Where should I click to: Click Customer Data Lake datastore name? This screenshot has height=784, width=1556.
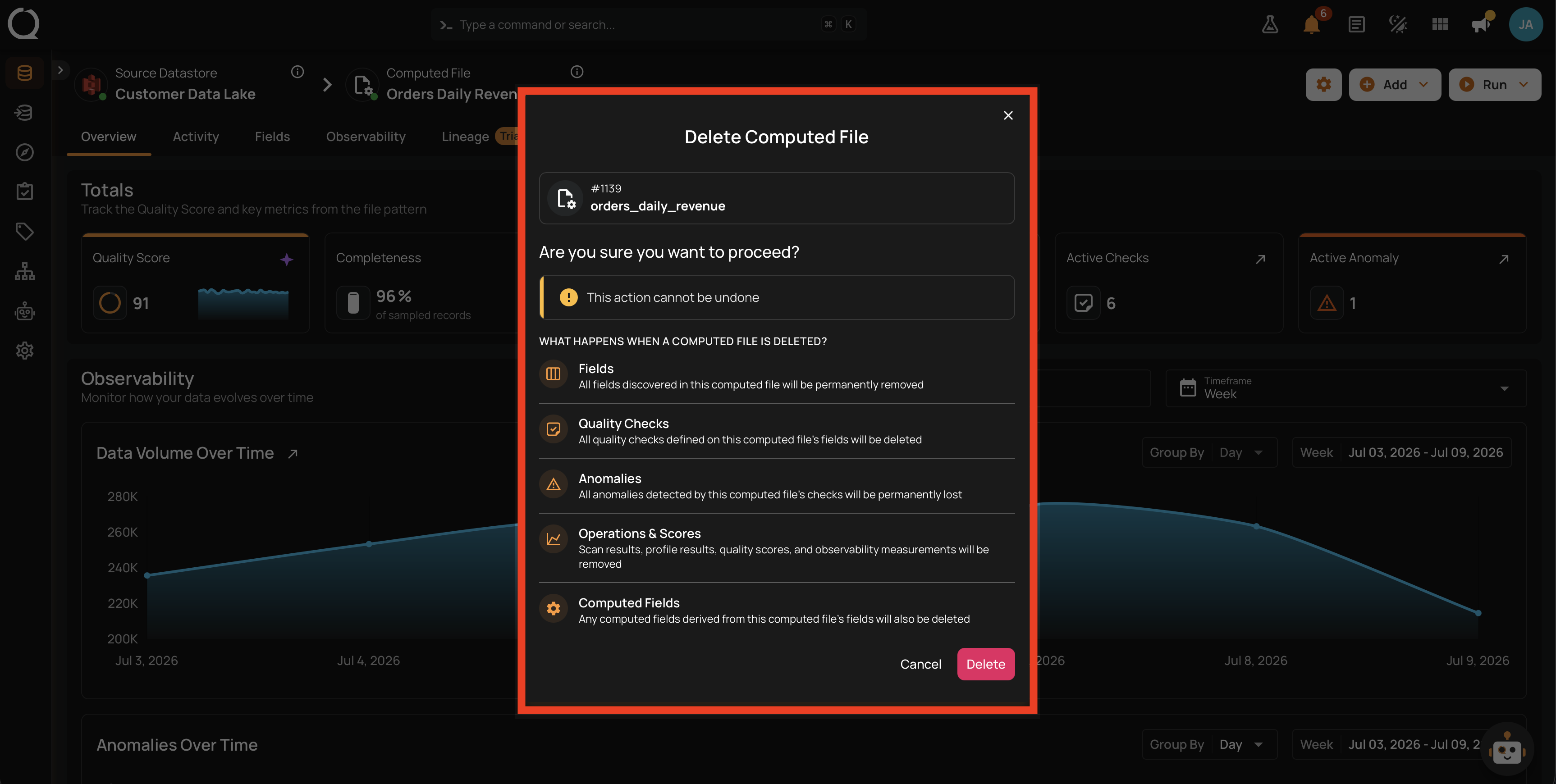click(185, 94)
